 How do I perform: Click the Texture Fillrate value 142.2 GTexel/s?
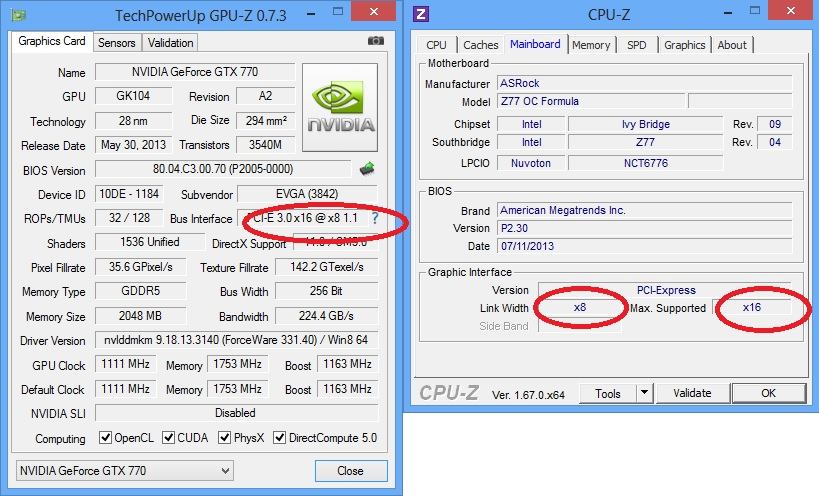coord(326,267)
